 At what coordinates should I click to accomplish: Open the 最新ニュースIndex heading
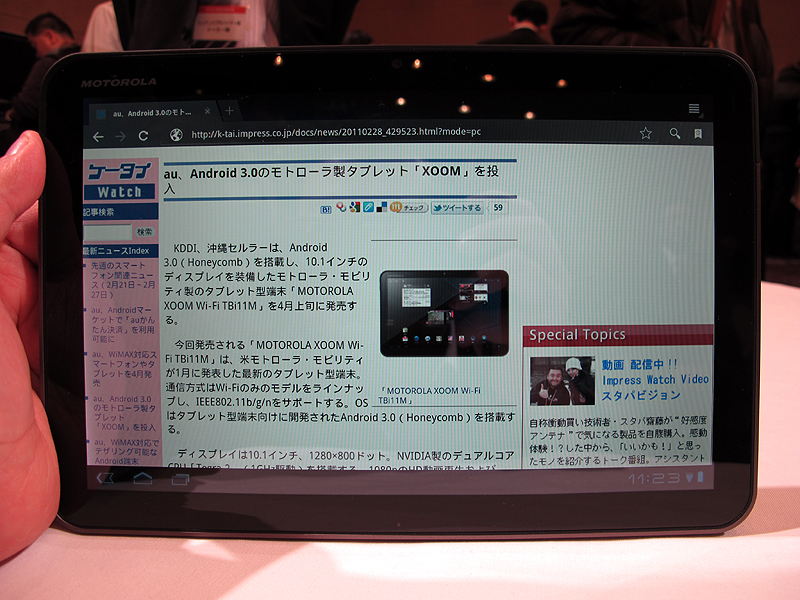[x=120, y=251]
